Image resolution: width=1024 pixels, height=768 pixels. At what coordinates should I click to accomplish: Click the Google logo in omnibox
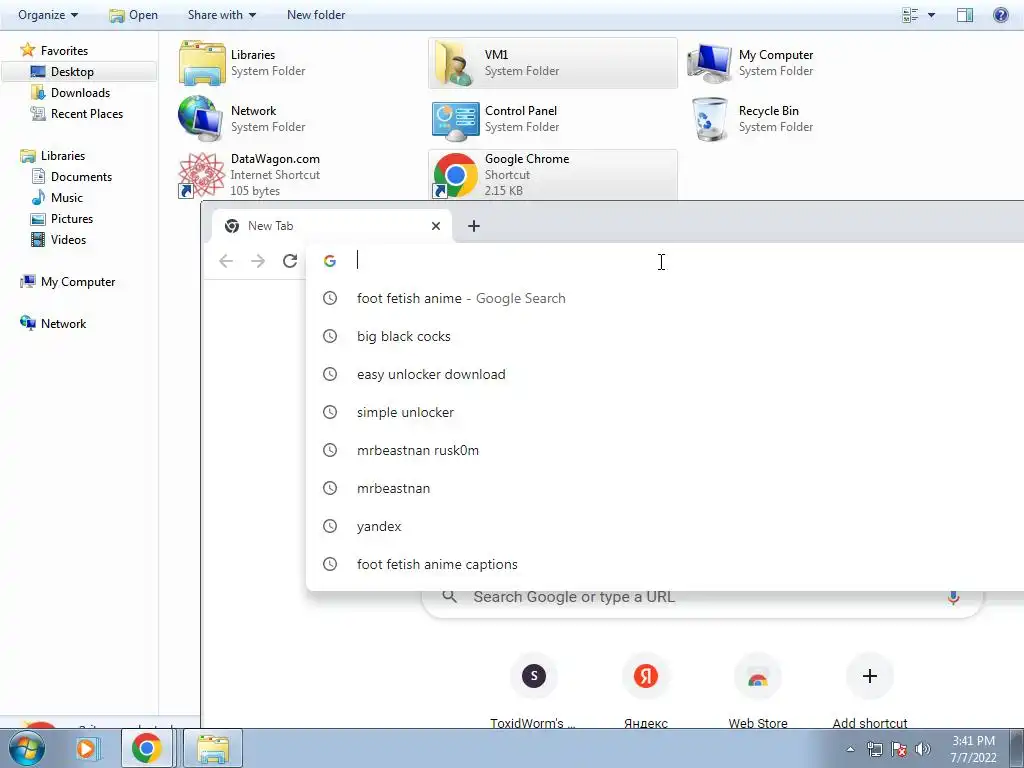click(330, 261)
